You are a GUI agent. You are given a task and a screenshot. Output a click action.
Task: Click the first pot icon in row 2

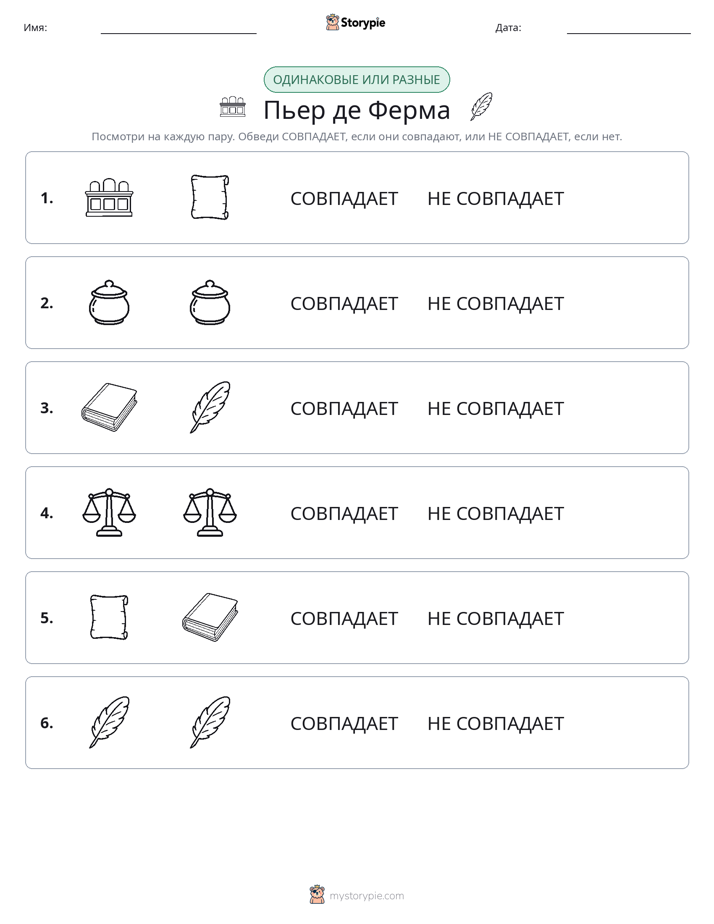[109, 302]
